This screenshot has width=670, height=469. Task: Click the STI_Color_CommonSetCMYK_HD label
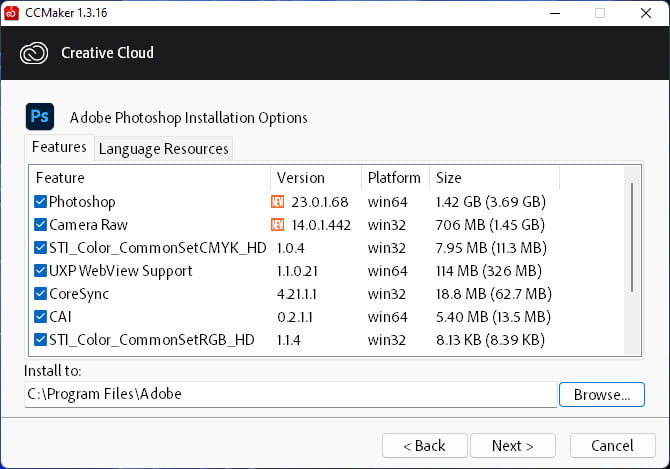[x=158, y=248]
